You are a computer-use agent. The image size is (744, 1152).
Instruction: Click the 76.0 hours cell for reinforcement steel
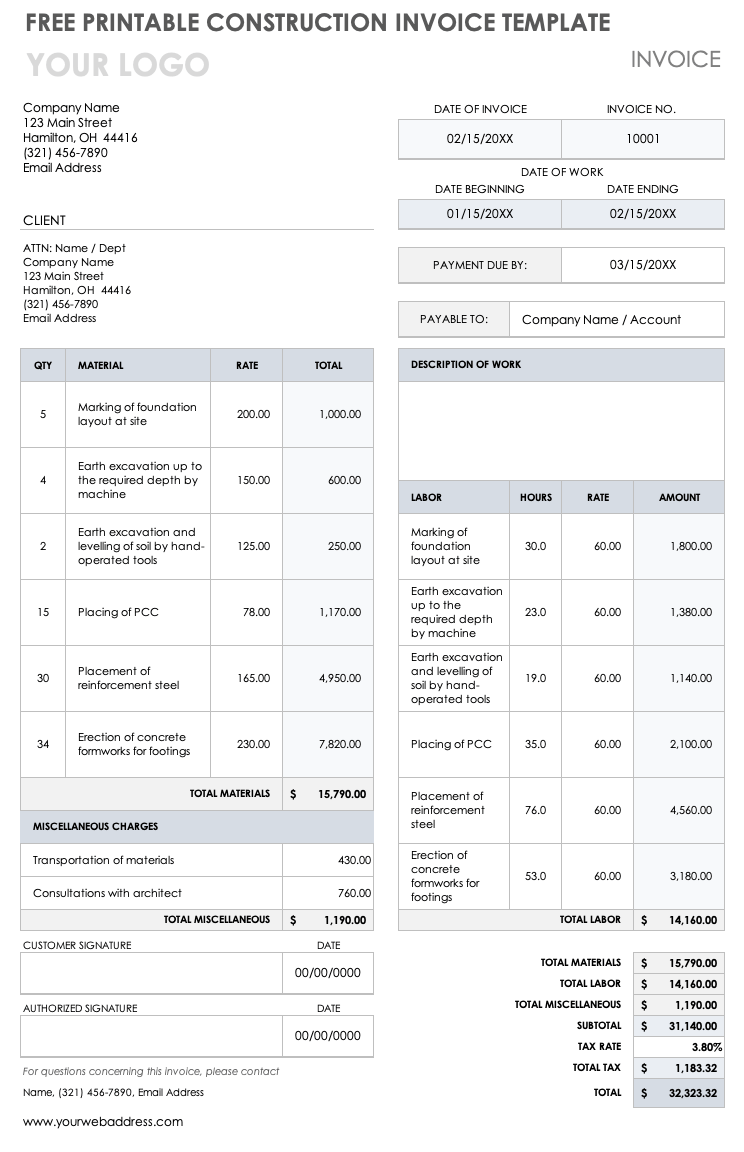(x=536, y=810)
